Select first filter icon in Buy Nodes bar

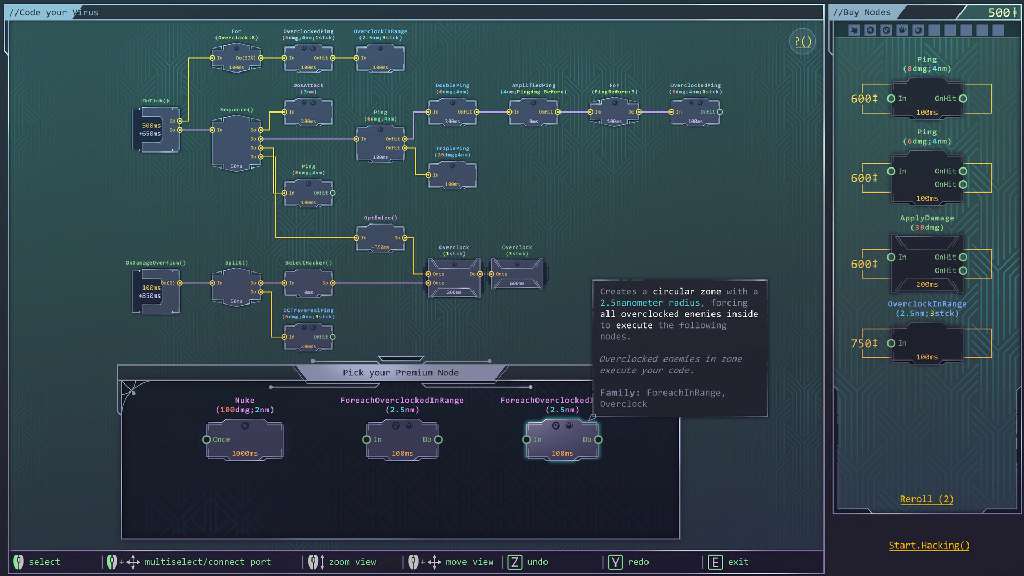click(x=854, y=30)
